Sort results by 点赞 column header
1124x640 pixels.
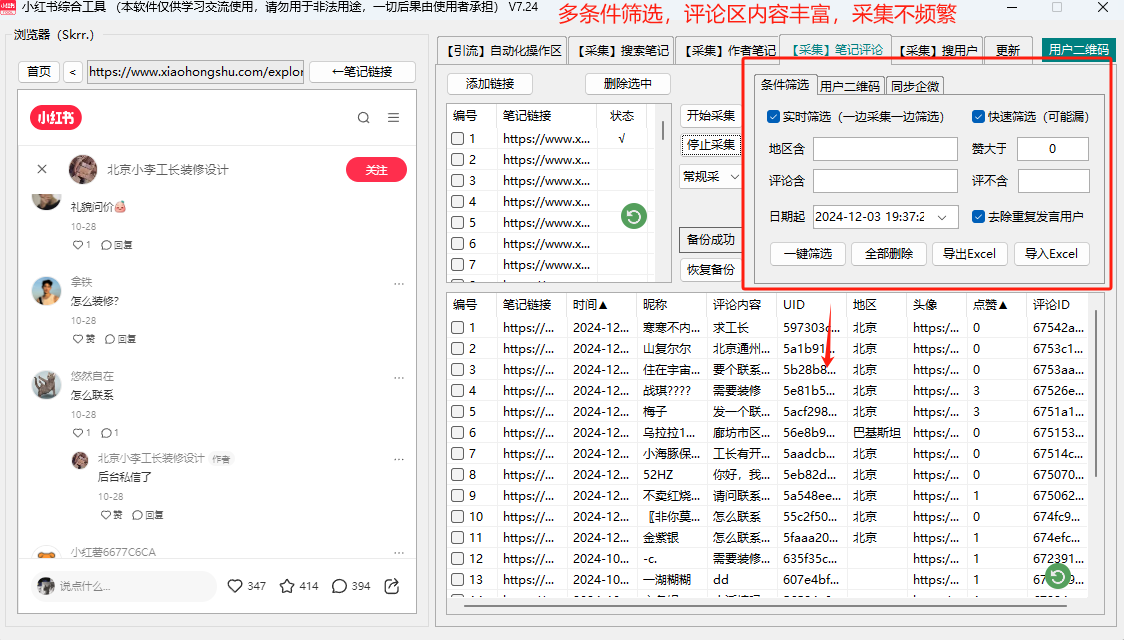pos(990,305)
